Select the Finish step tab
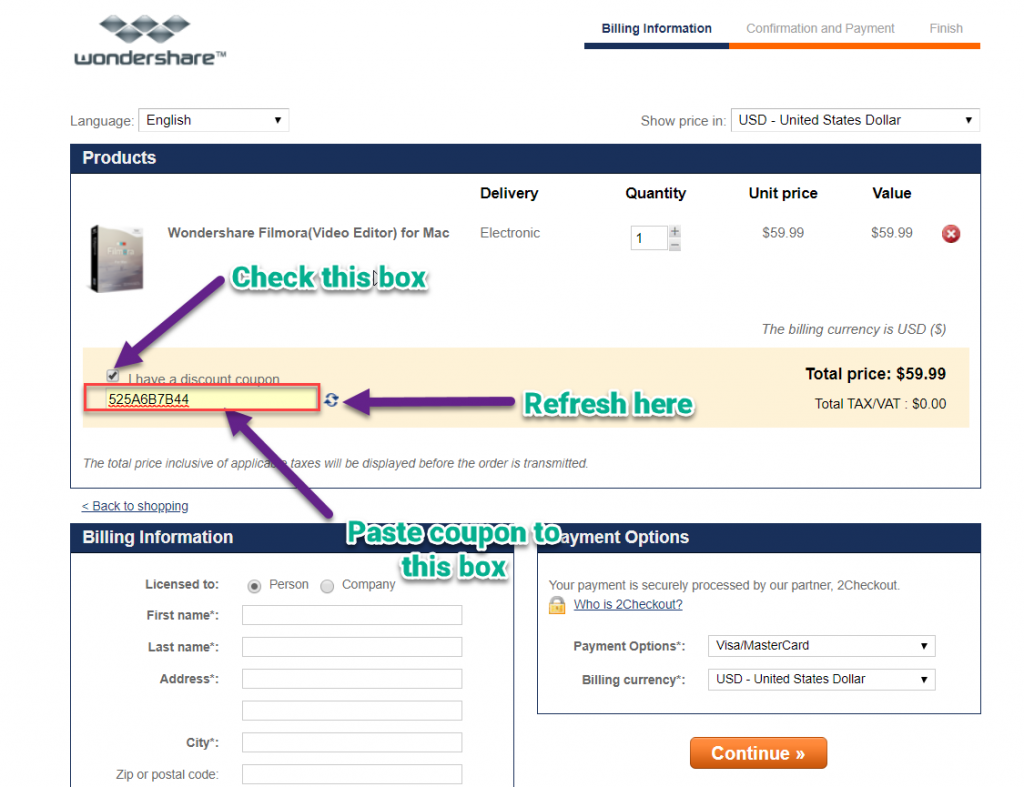 (946, 29)
